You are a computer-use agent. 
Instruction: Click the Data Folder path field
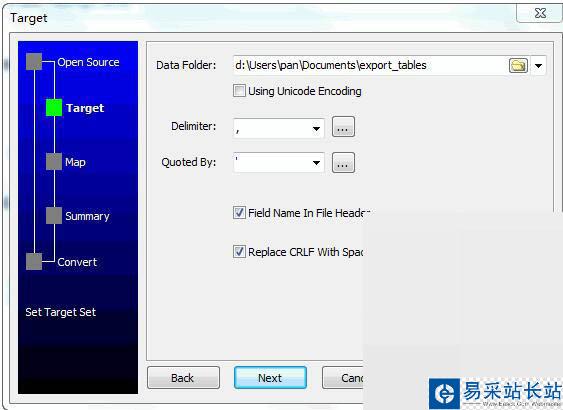370,65
